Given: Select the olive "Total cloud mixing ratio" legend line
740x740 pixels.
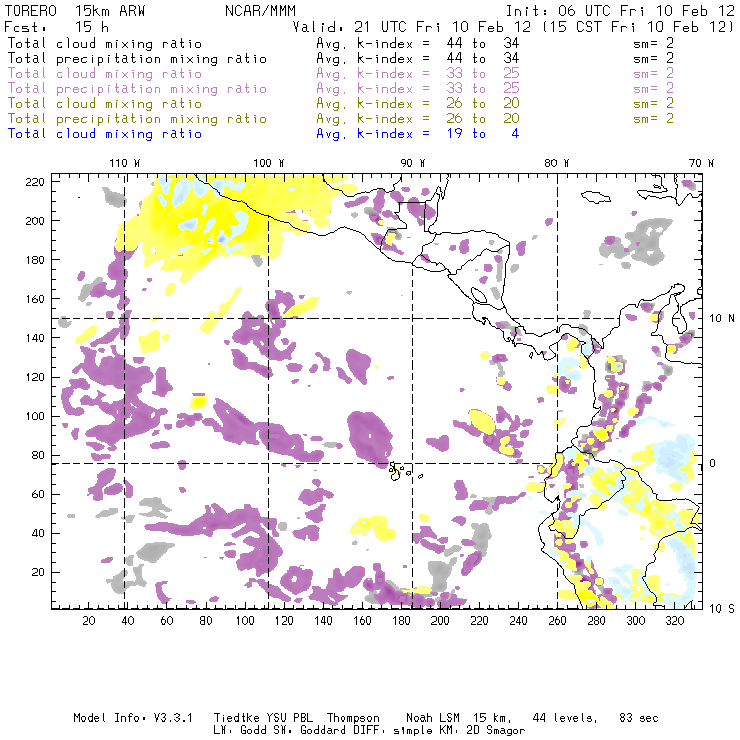Looking at the screenshot, I should 105,103.
